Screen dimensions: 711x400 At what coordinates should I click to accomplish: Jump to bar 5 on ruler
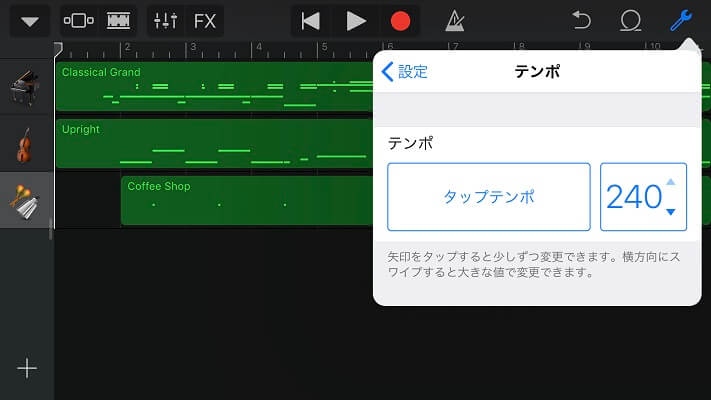pos(324,49)
